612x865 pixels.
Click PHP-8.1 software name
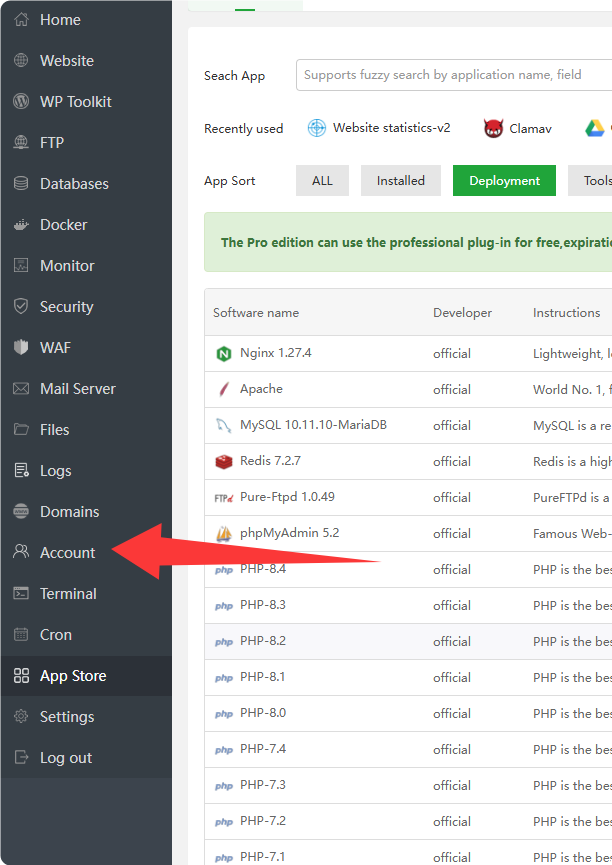(x=263, y=676)
